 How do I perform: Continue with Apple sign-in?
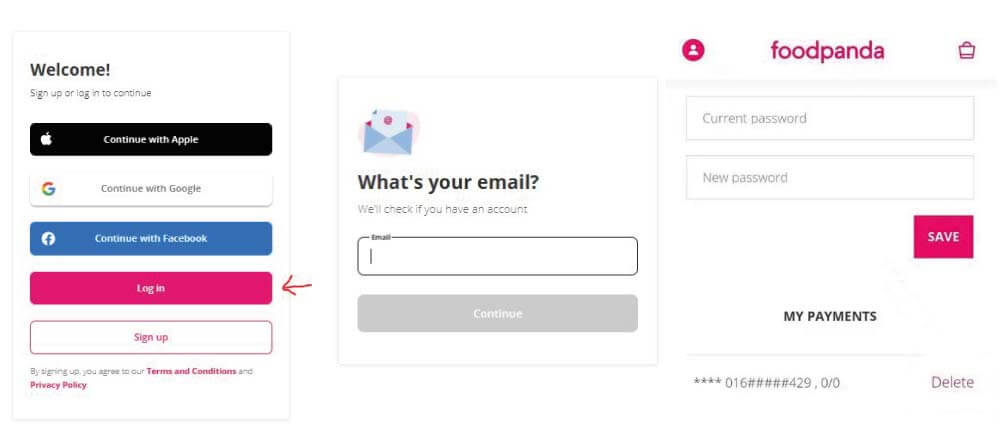(x=151, y=139)
